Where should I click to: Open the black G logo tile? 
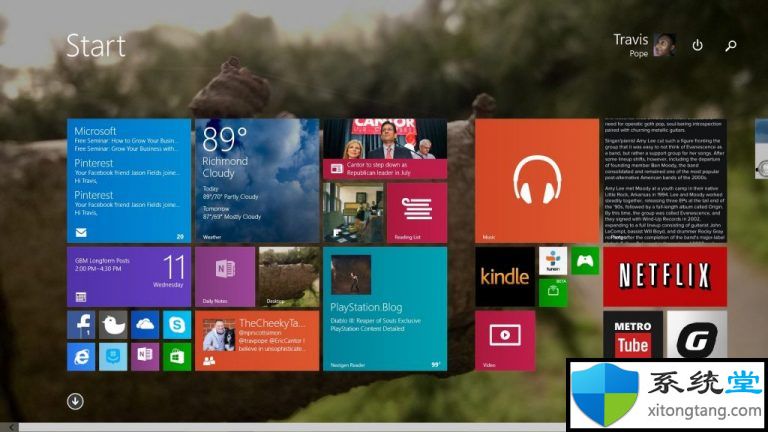(697, 335)
